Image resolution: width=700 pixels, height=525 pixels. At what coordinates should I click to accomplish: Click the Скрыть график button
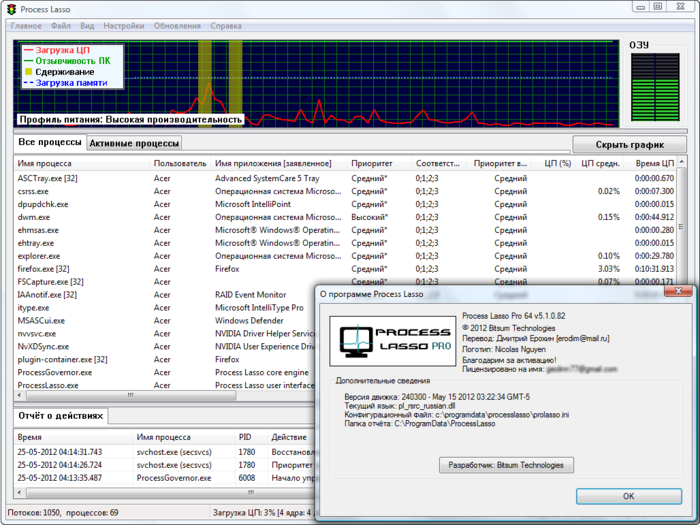click(629, 145)
